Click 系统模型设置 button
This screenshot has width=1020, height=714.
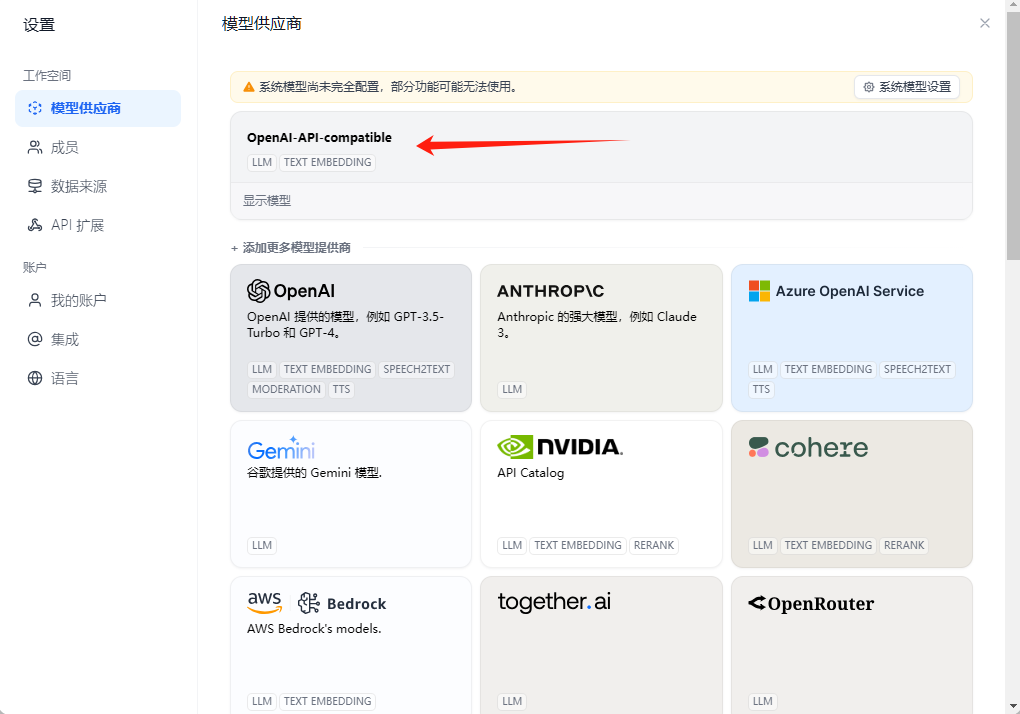pyautogui.click(x=907, y=87)
